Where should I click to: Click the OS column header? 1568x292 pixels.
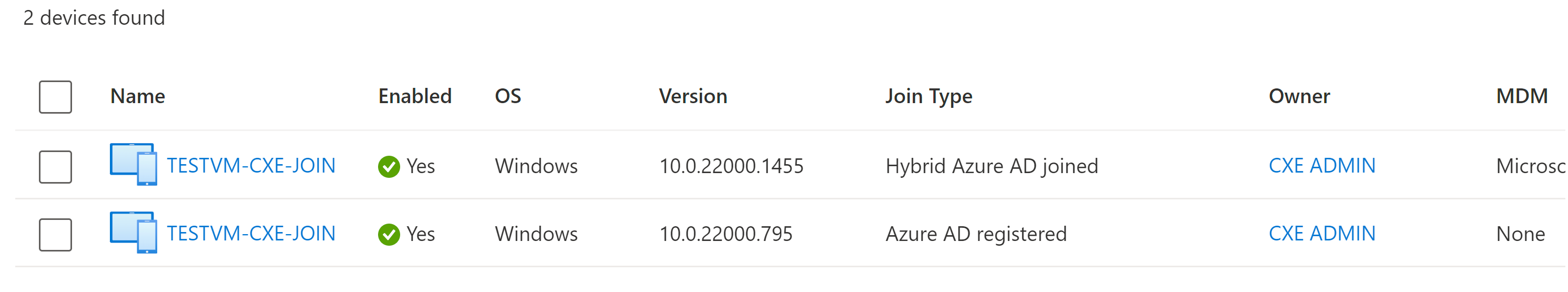[x=508, y=96]
